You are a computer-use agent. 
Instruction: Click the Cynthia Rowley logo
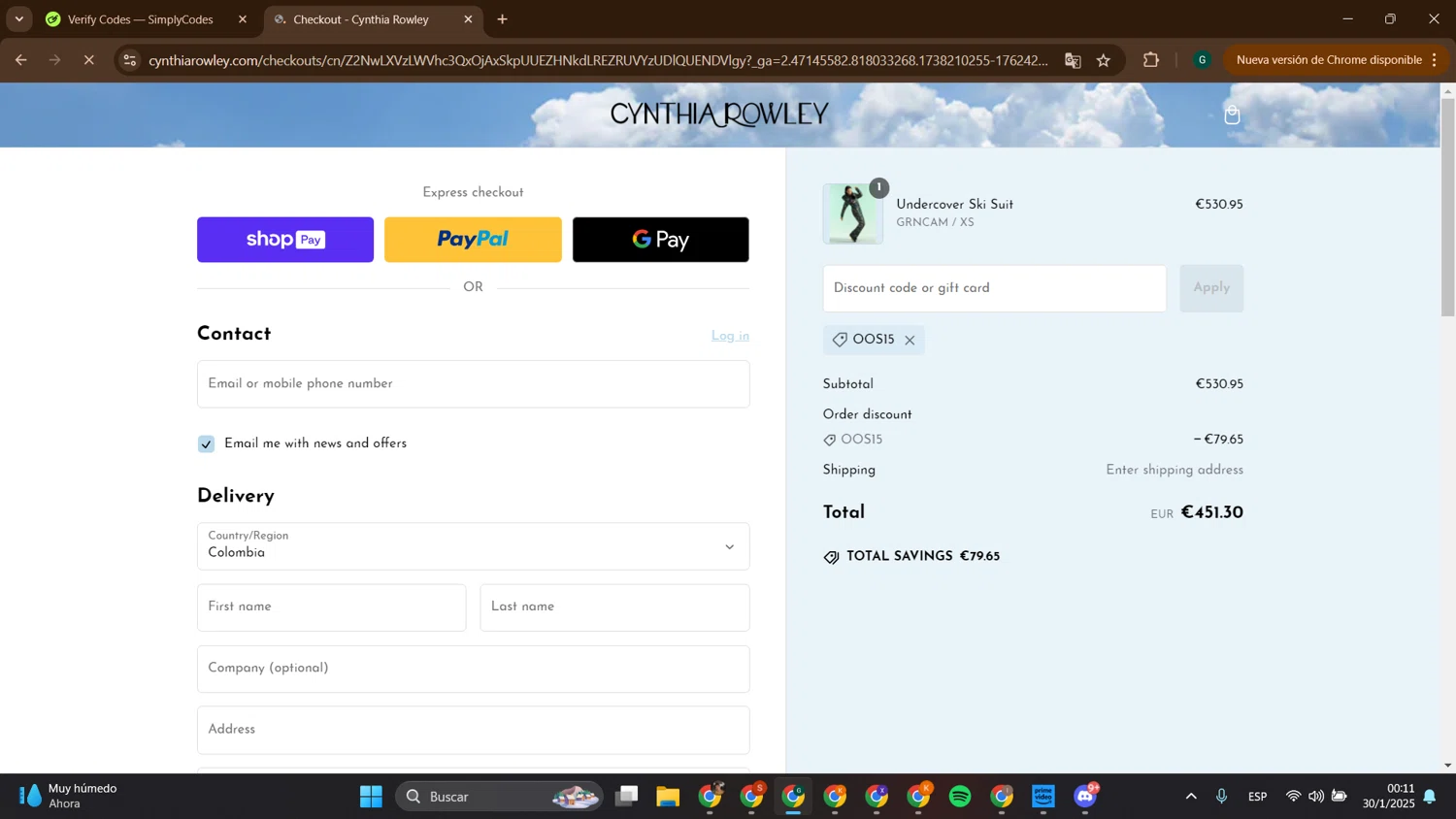pyautogui.click(x=719, y=115)
